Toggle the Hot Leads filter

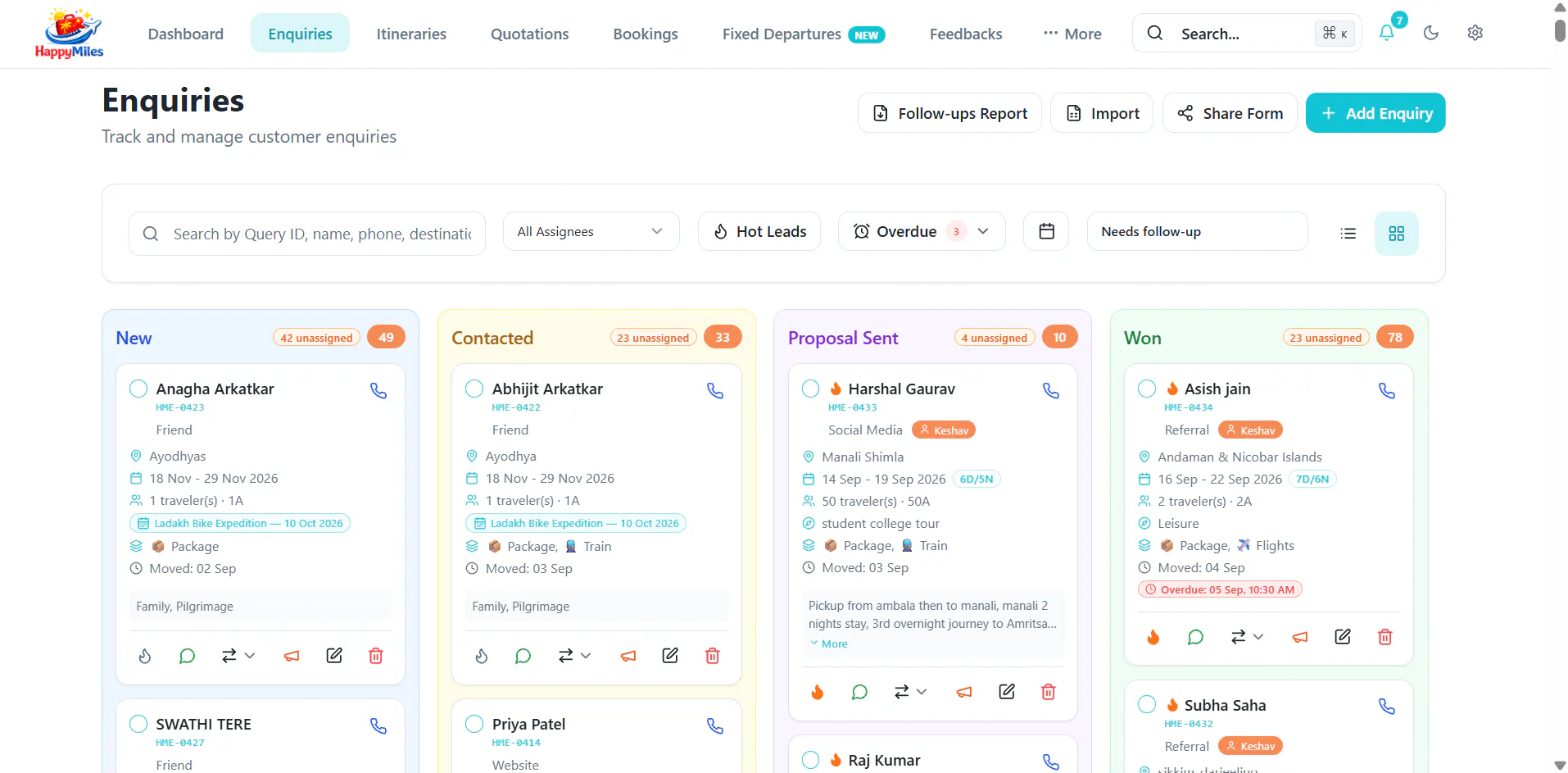pyautogui.click(x=759, y=231)
